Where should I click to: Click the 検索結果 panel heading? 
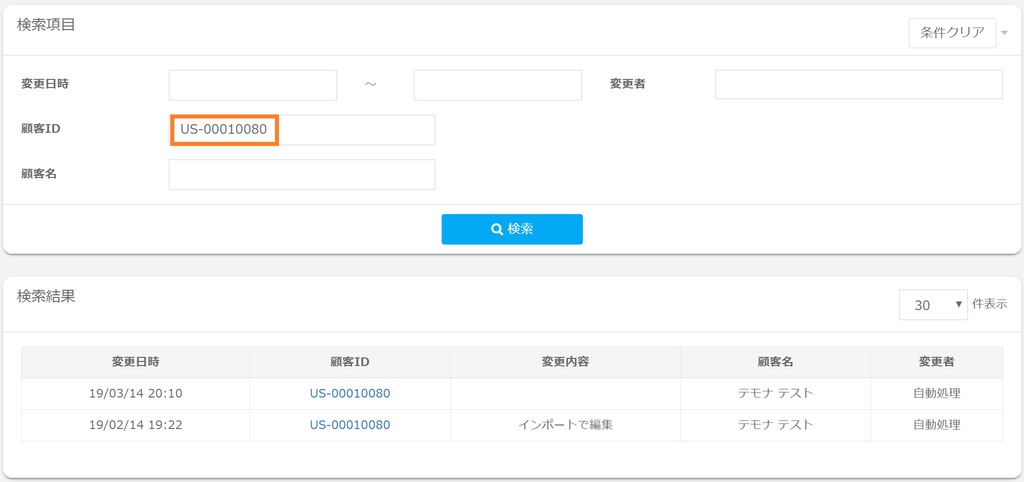pyautogui.click(x=46, y=296)
